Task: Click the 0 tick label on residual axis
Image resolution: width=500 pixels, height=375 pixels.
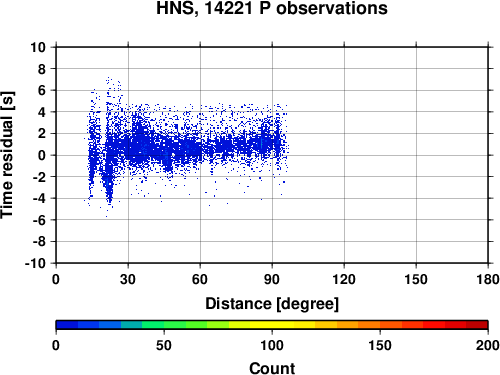Action: point(42,155)
